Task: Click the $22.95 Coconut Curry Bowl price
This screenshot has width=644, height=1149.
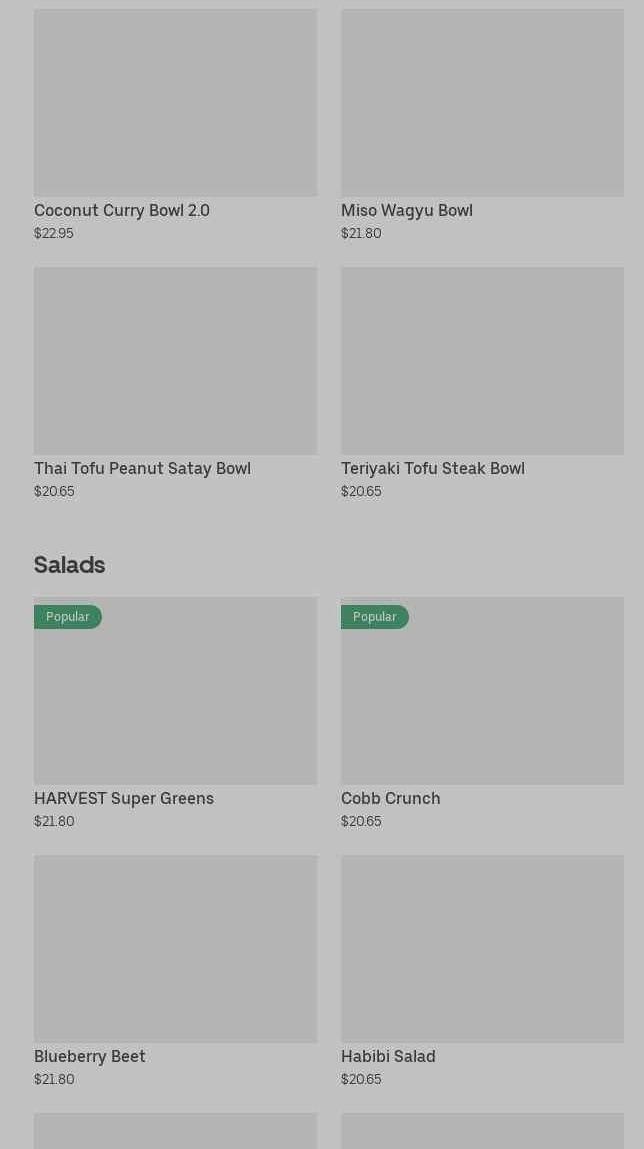Action: click(54, 233)
